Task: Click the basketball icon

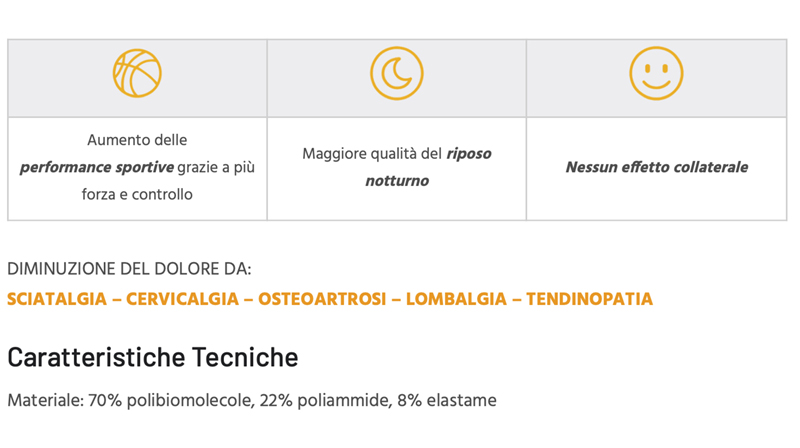Action: pyautogui.click(x=137, y=73)
